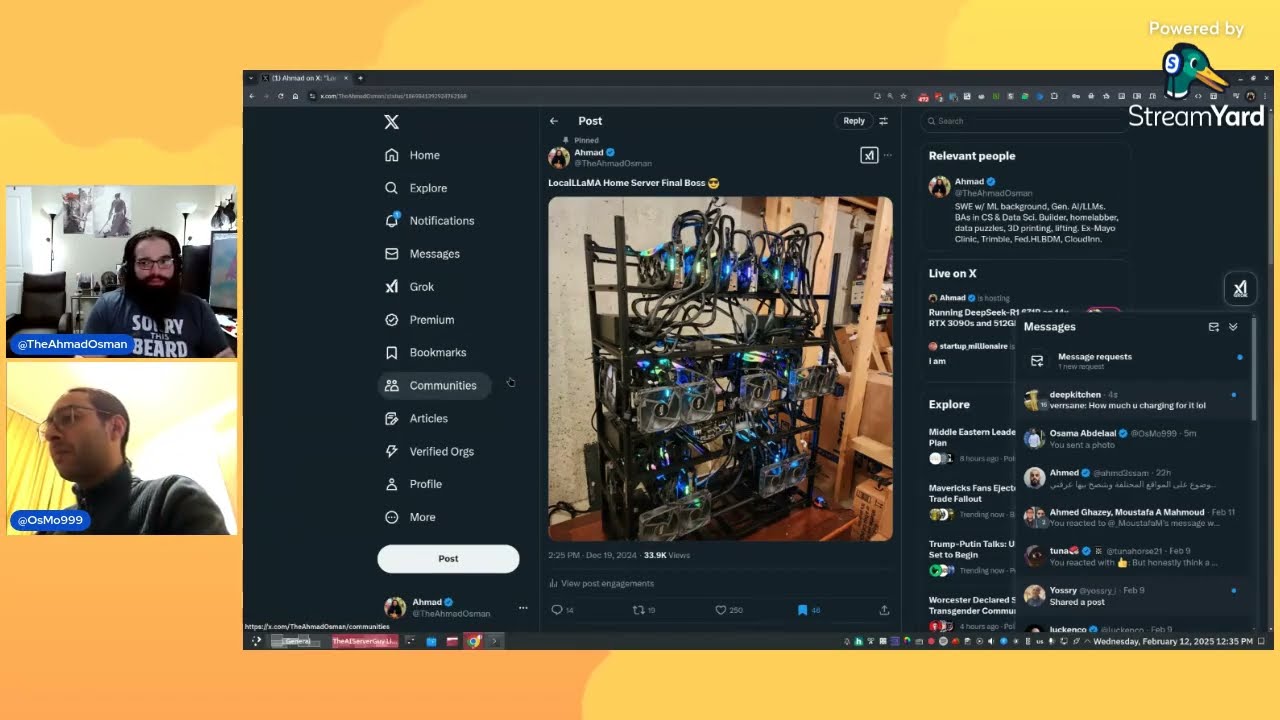Screen dimensions: 1280x720
Task: Open the deepkitchen conversation
Action: [x=1134, y=400]
